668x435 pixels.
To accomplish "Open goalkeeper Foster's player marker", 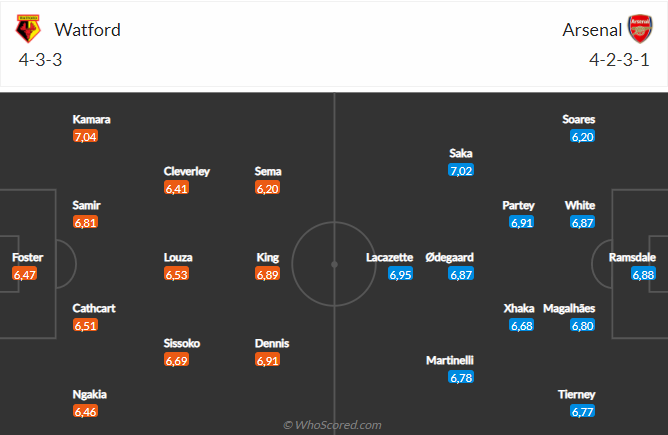I will (x=27, y=257).
